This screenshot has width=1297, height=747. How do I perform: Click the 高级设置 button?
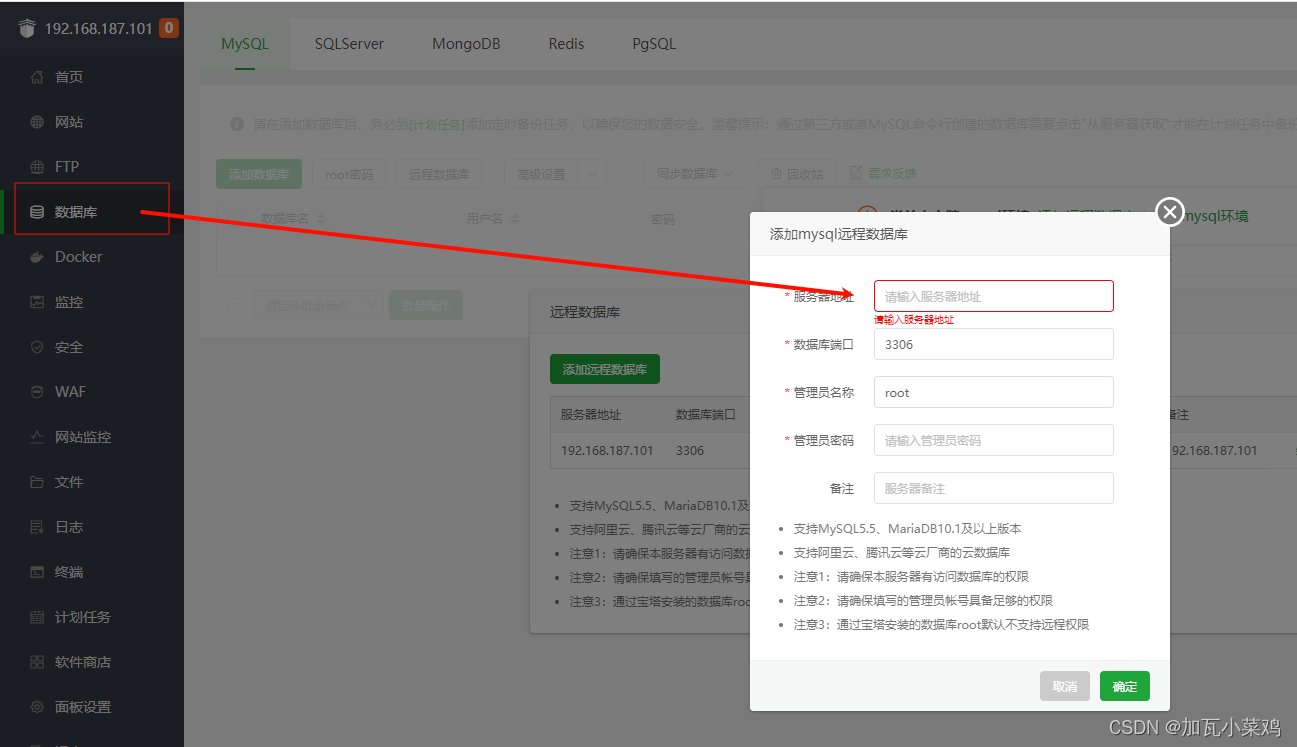point(541,174)
